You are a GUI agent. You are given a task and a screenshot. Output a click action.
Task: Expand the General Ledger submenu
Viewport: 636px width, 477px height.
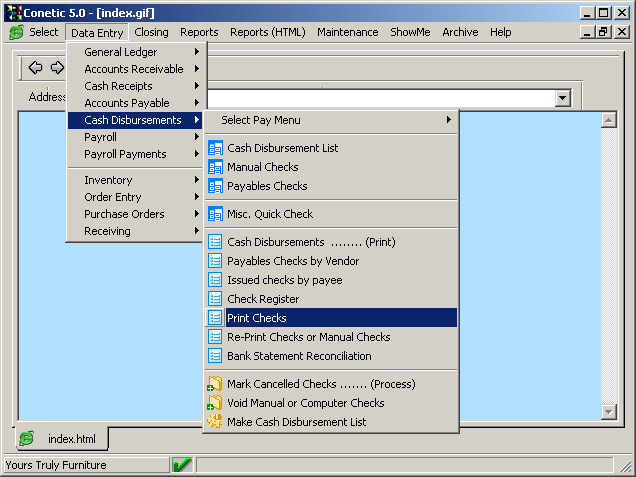[x=136, y=52]
